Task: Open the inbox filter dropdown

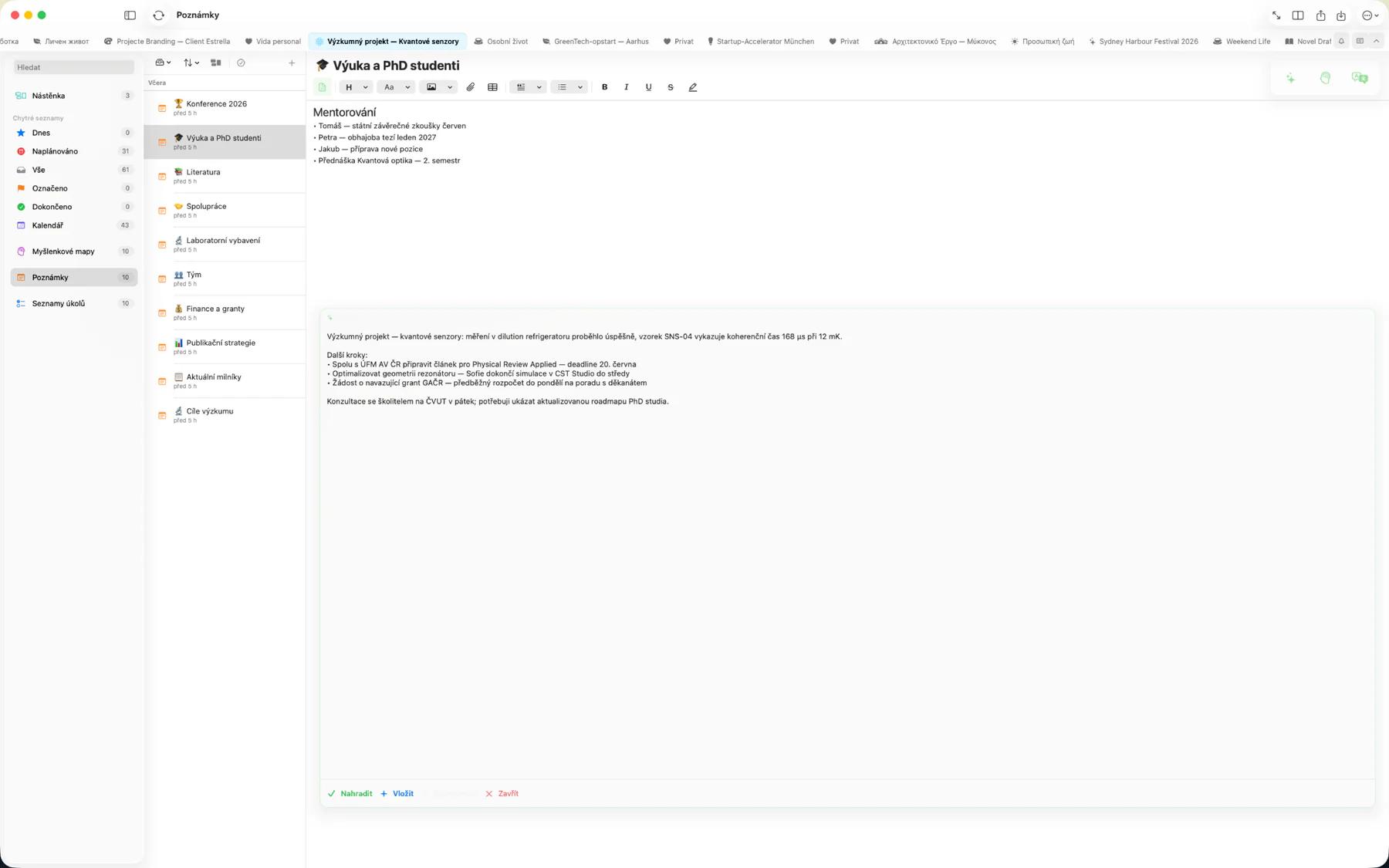Action: point(163,63)
